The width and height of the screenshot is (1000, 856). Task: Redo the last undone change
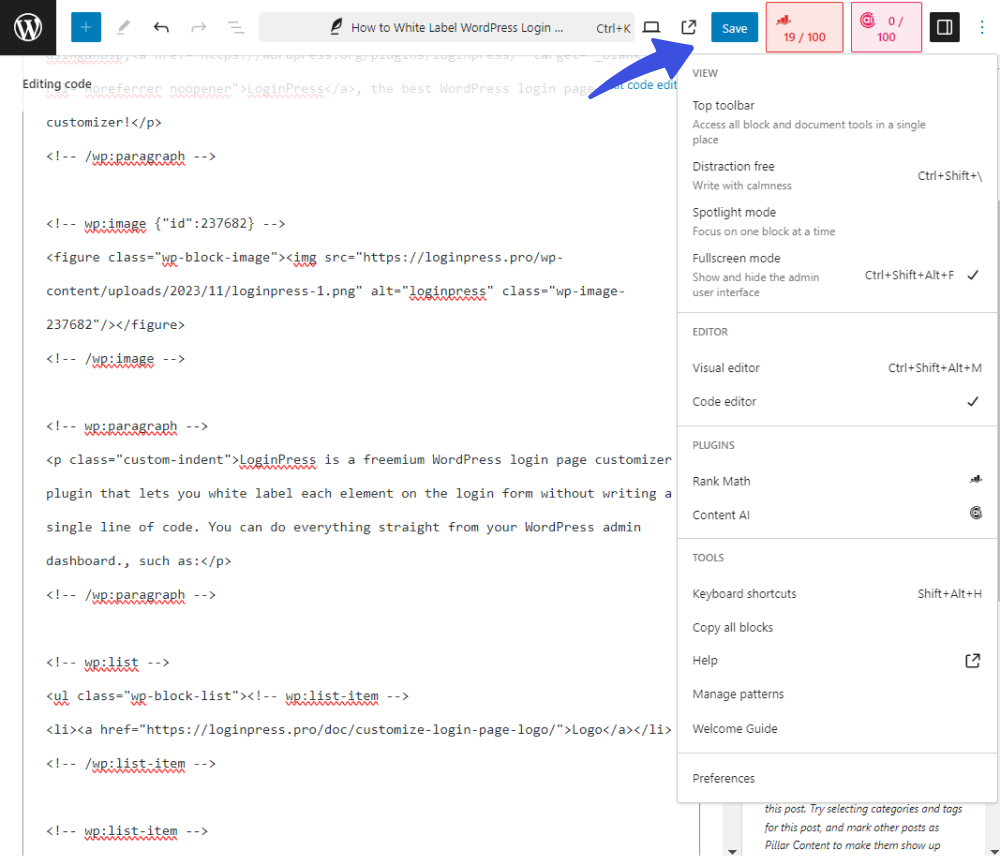coord(199,27)
